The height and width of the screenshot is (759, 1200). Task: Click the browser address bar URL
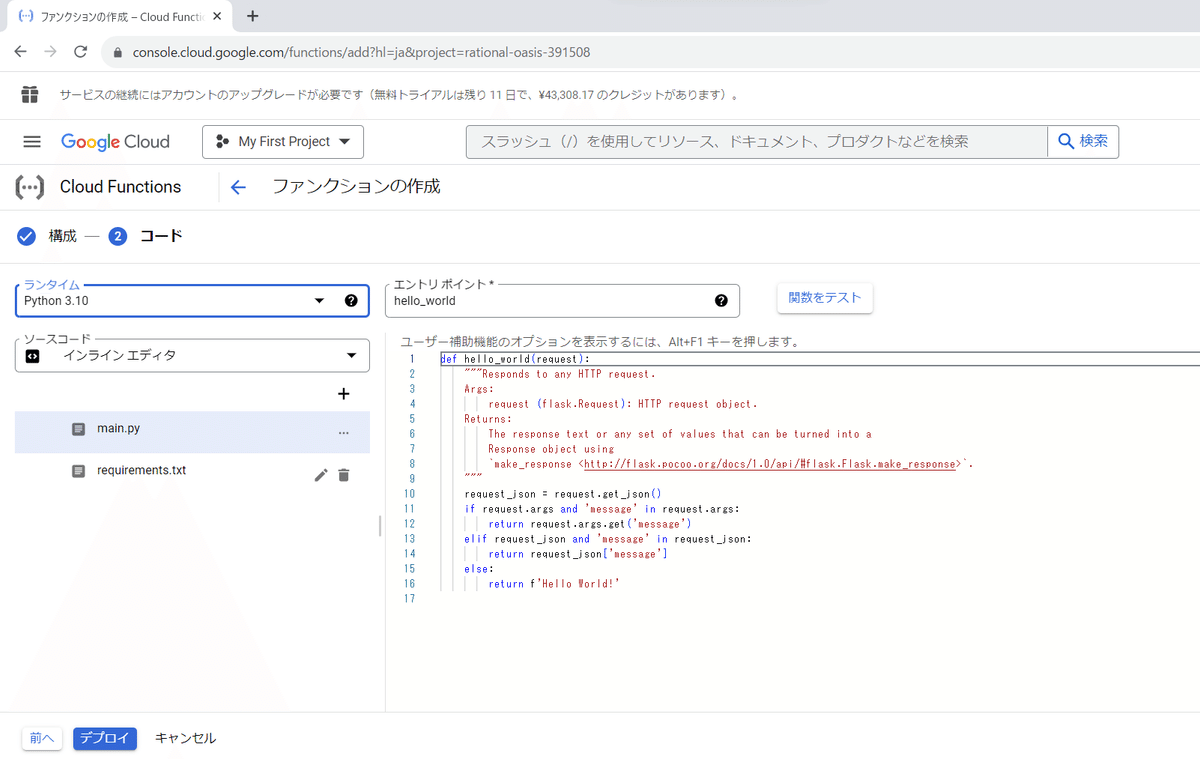pyautogui.click(x=361, y=52)
